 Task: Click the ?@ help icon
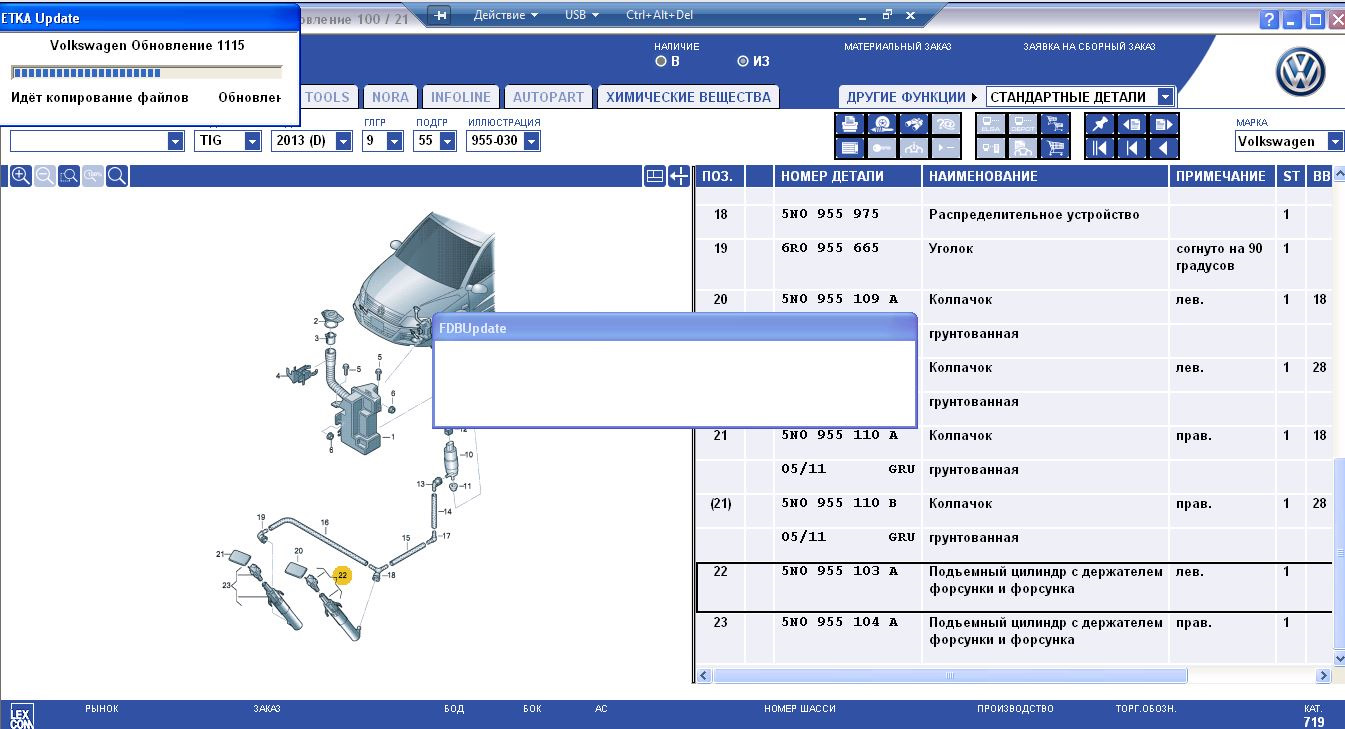946,124
